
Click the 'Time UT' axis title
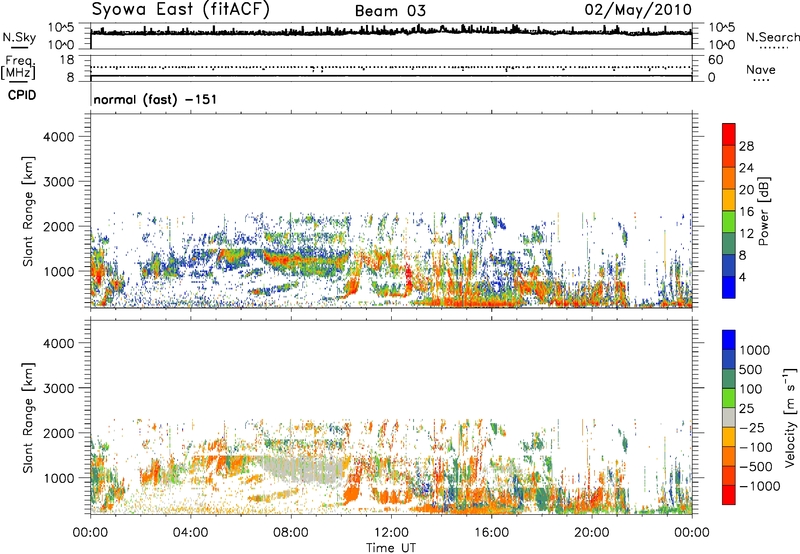point(391,548)
